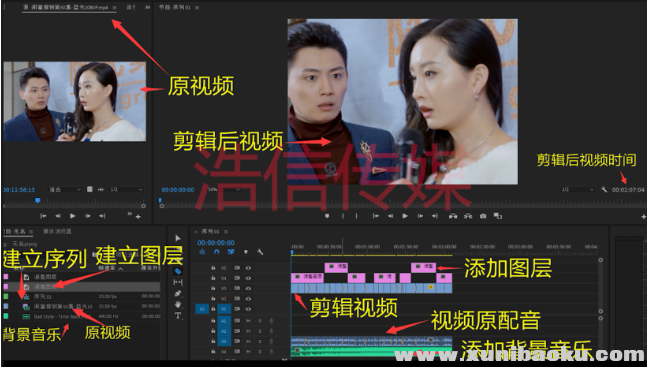Switch to media browser tab
The height and width of the screenshot is (367, 647).
pos(57,232)
